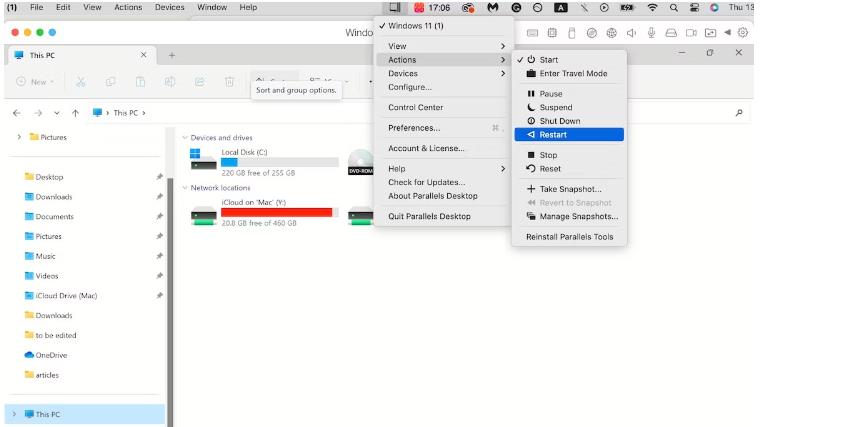This screenshot has width=854, height=427.
Task: Switch to the This PC Explorer tab
Action: point(81,55)
